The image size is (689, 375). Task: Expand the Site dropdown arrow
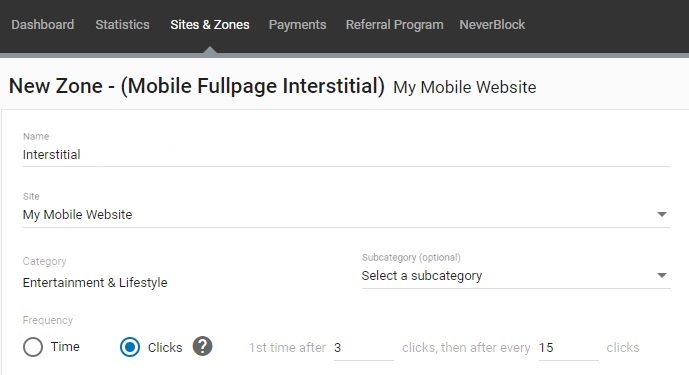(662, 215)
